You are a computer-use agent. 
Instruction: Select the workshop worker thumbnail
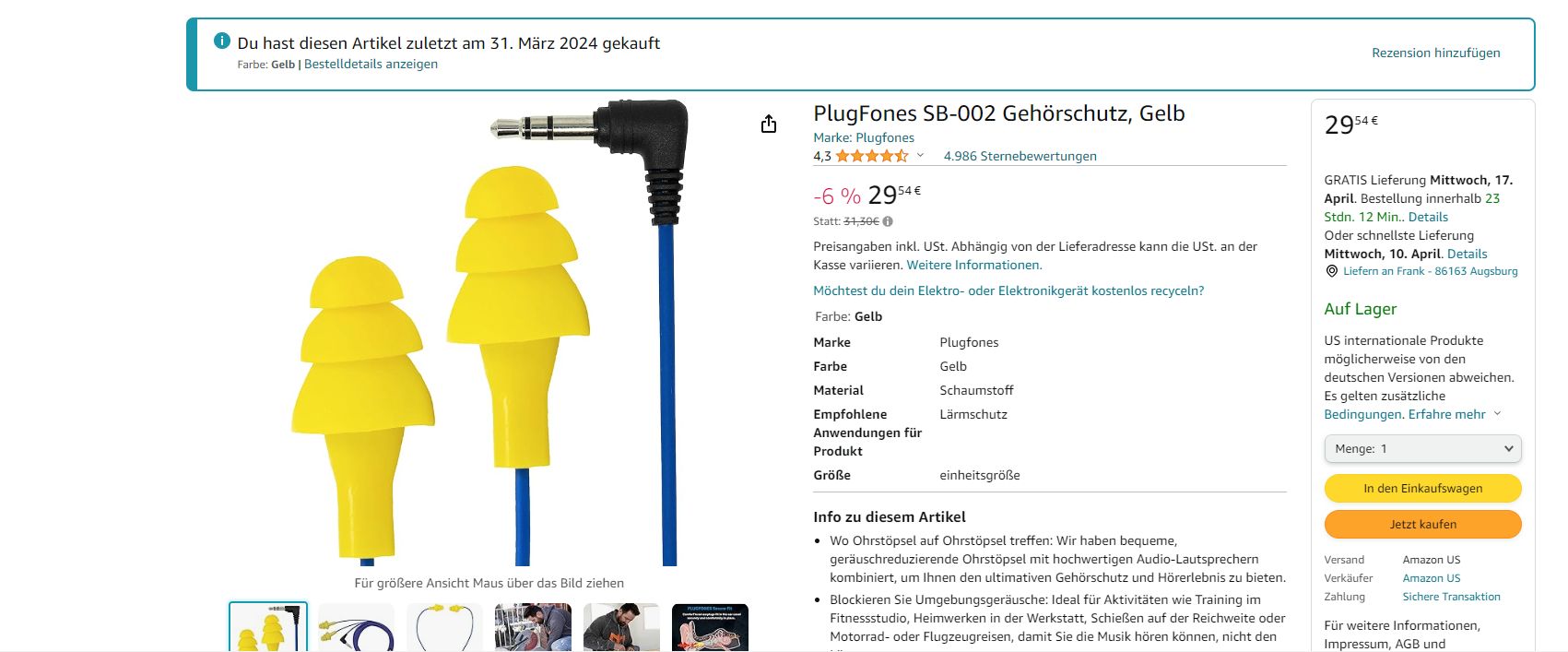point(534,627)
